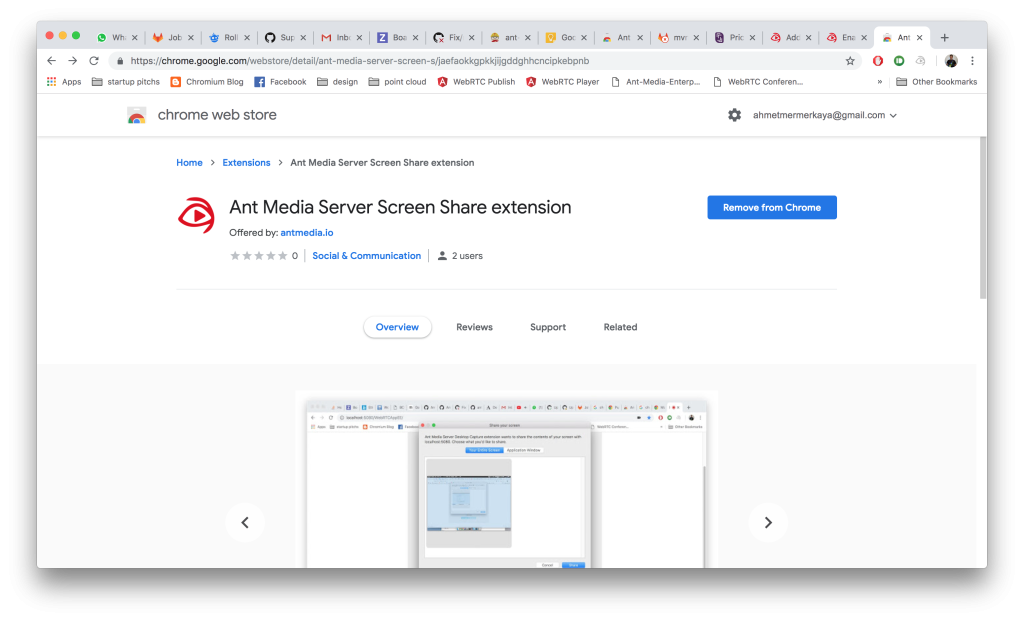
Task: Click the URL address bar
Action: pyautogui.click(x=483, y=61)
